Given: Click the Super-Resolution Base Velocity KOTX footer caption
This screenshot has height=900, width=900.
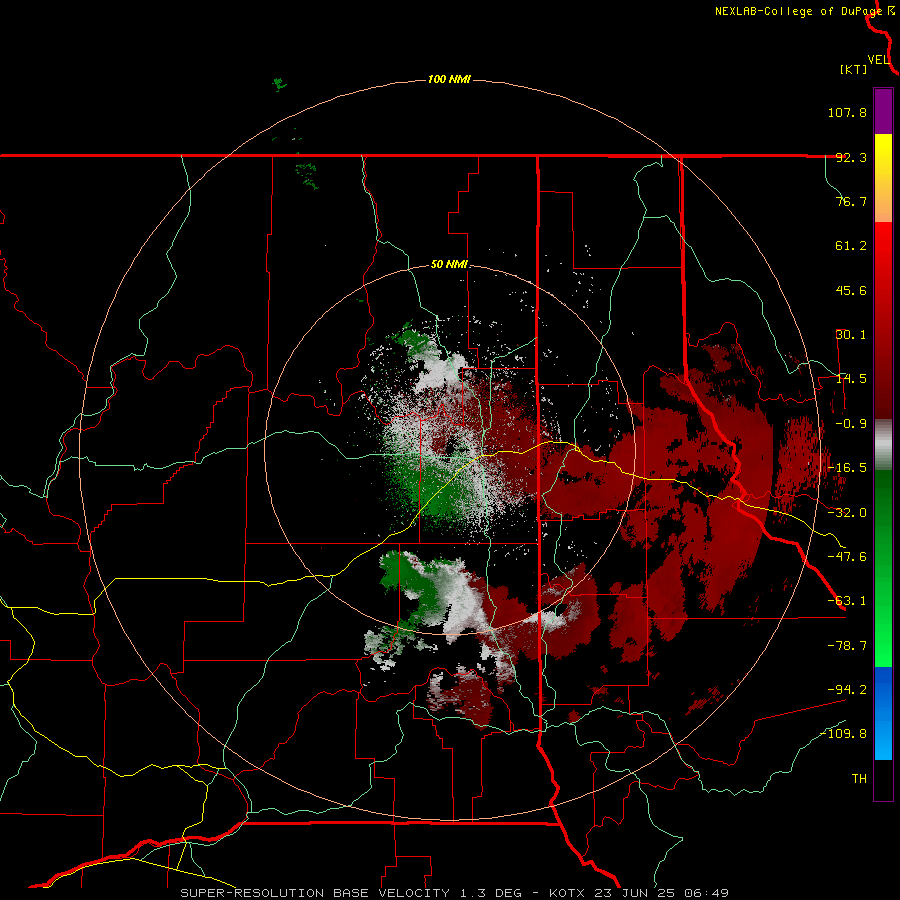Looking at the screenshot, I should point(455,893).
